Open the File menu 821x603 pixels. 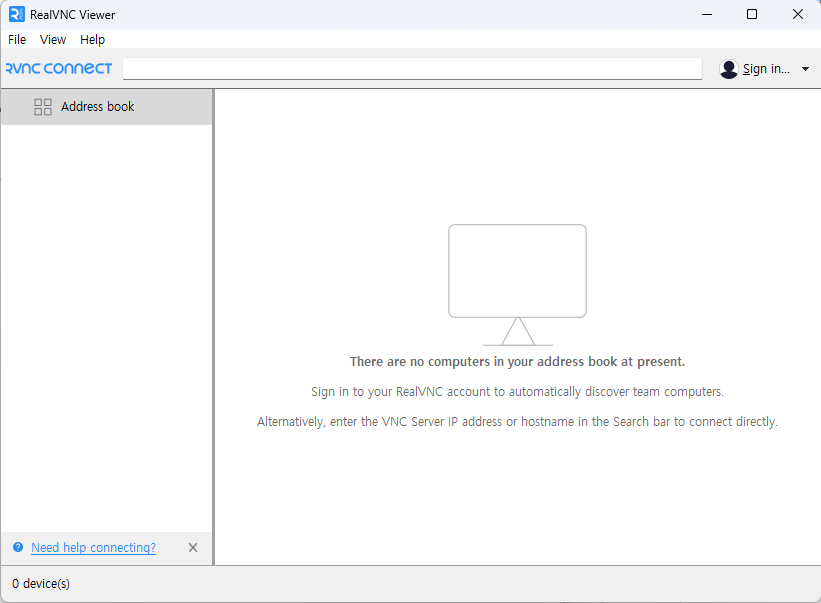click(x=17, y=40)
